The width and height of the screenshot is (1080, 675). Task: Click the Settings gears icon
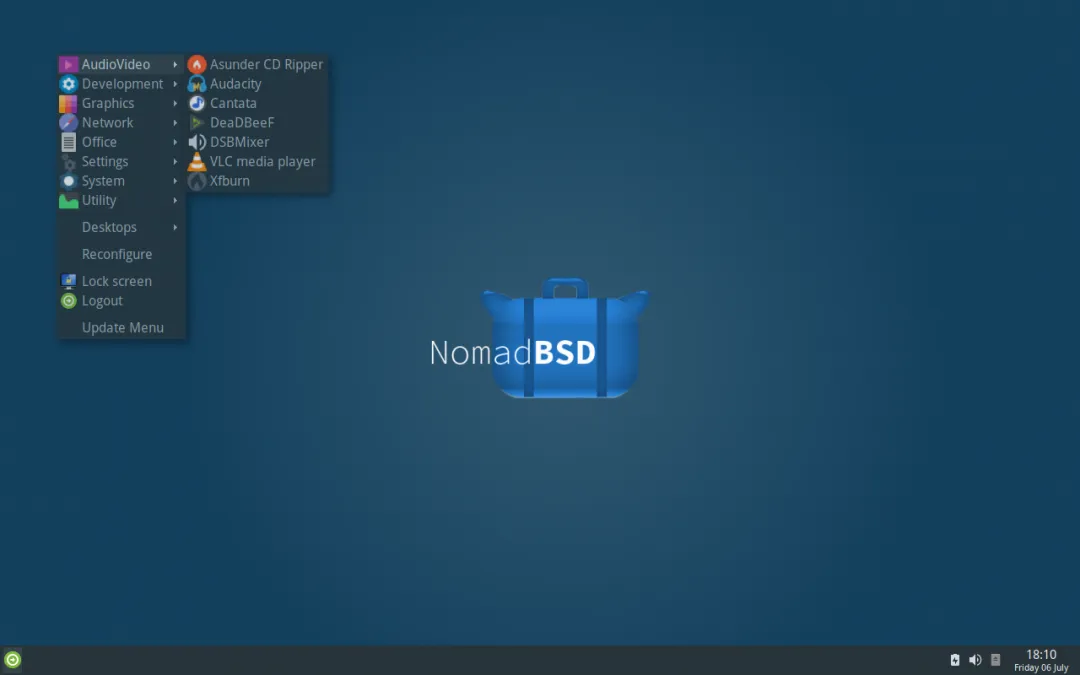[x=68, y=162]
